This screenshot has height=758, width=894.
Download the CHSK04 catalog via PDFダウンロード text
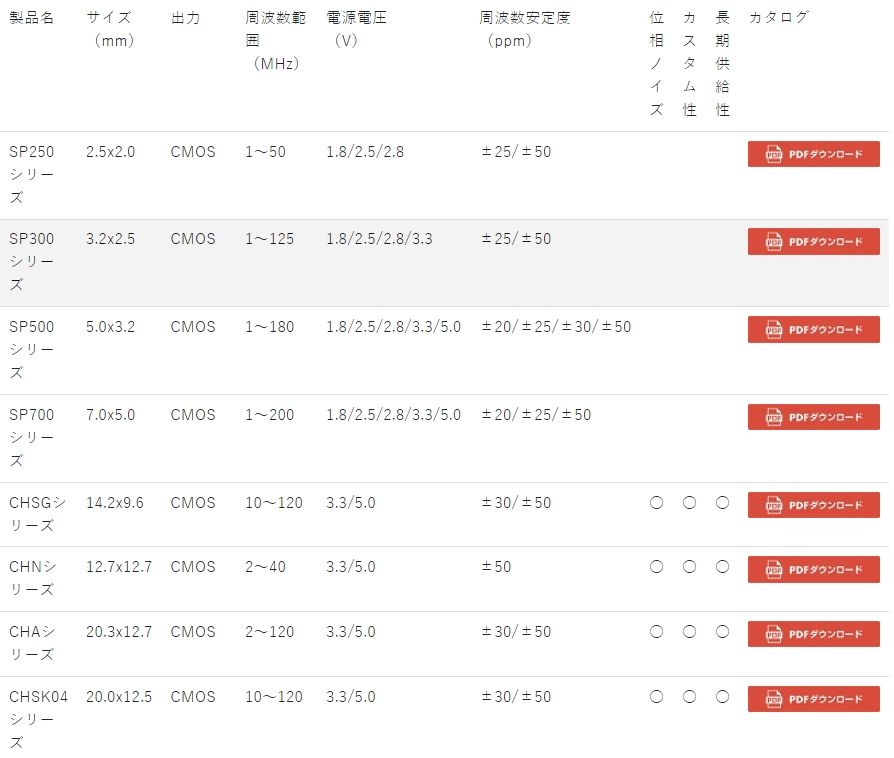coord(825,699)
